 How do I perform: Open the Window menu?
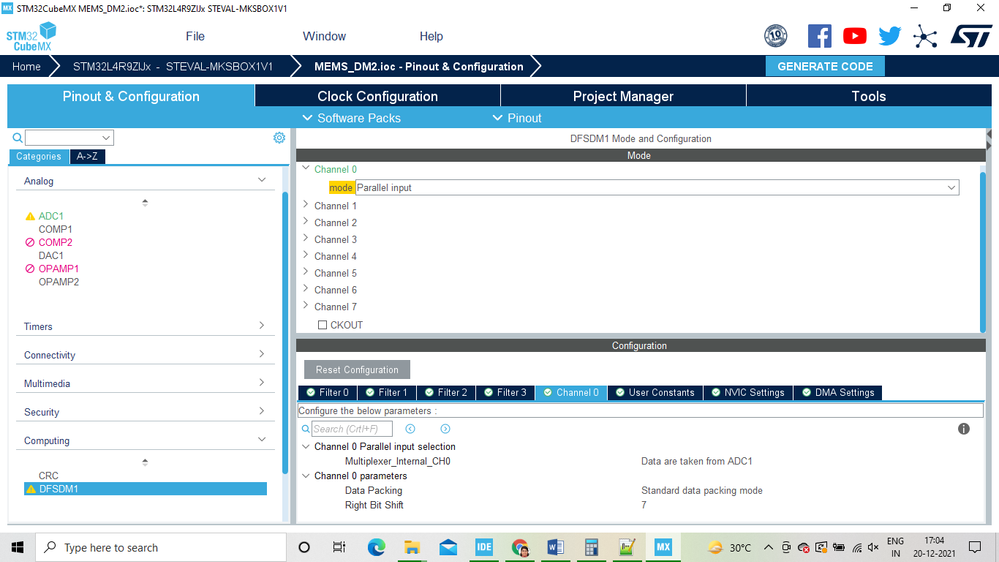[324, 36]
